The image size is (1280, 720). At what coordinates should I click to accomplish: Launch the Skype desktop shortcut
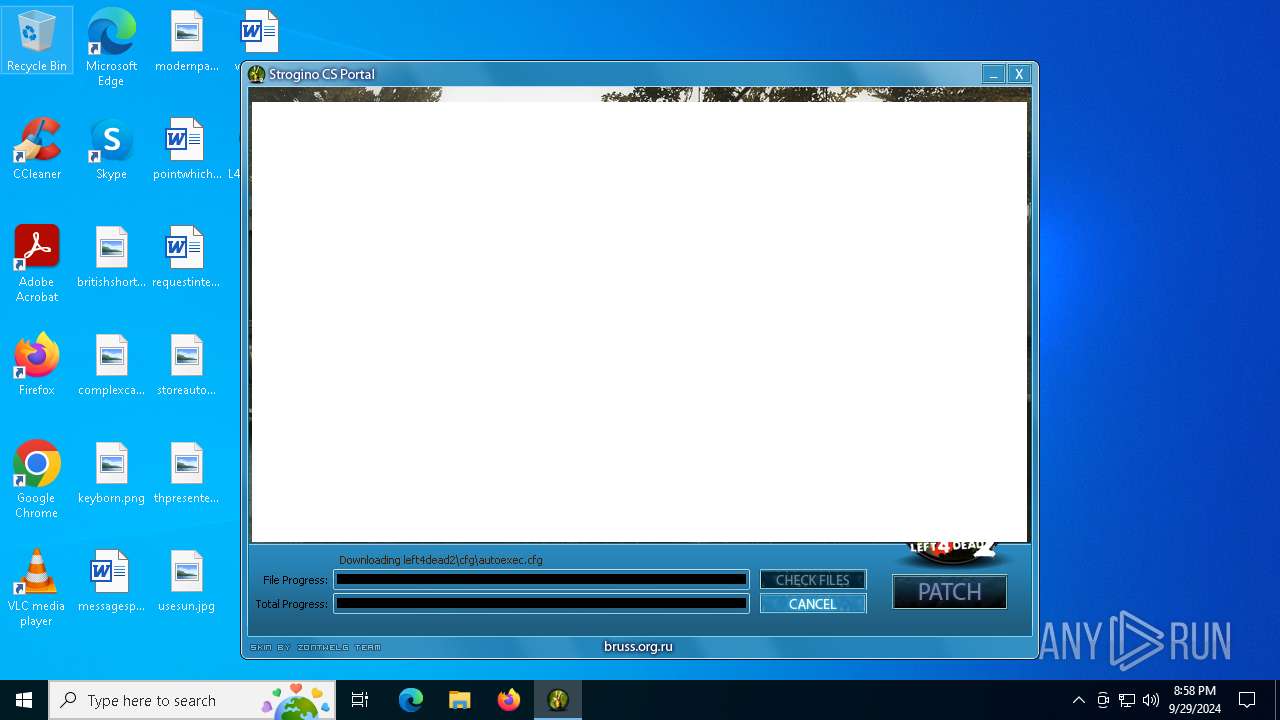111,149
